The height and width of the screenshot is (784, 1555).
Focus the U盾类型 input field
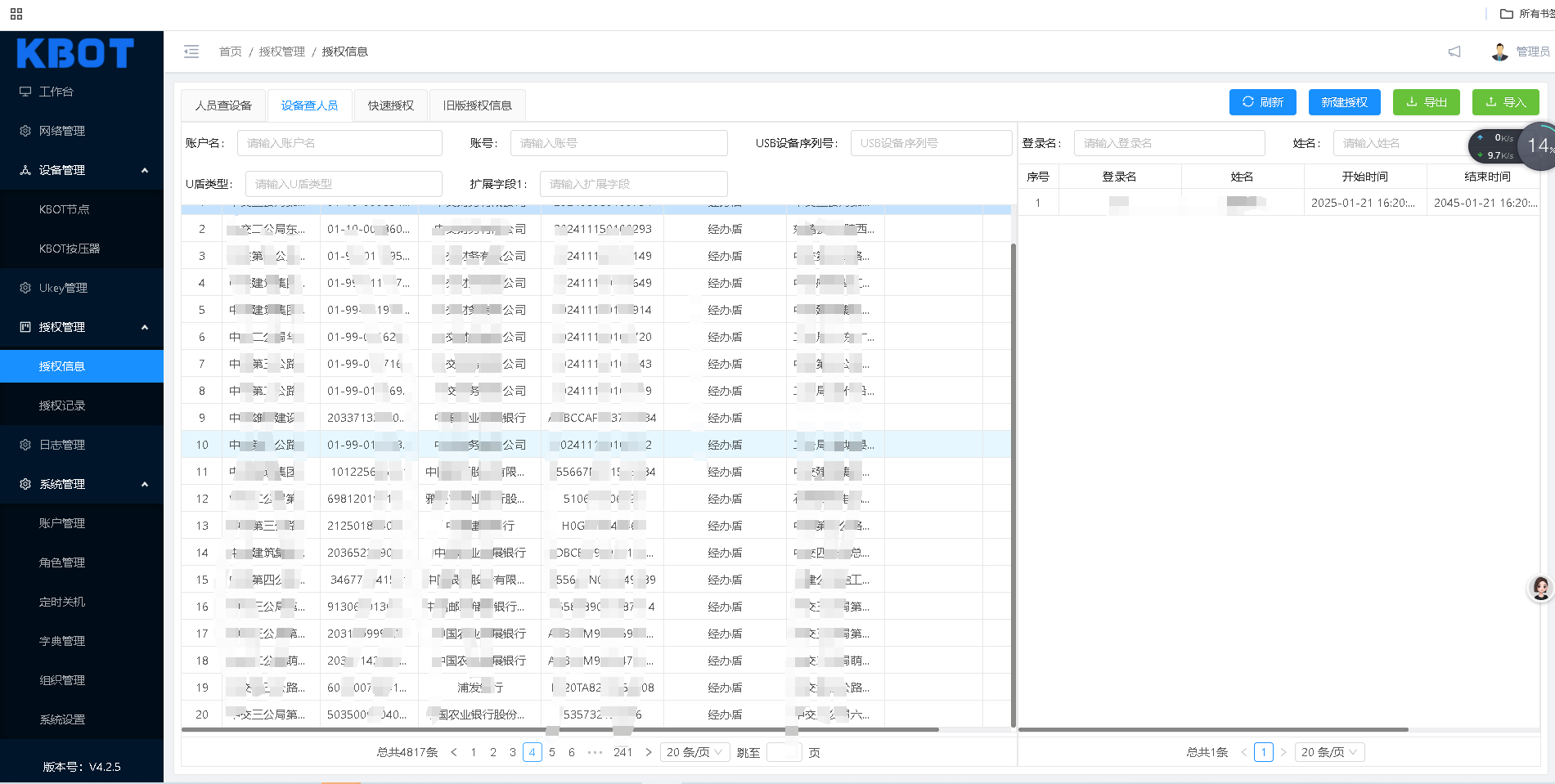[x=344, y=184]
